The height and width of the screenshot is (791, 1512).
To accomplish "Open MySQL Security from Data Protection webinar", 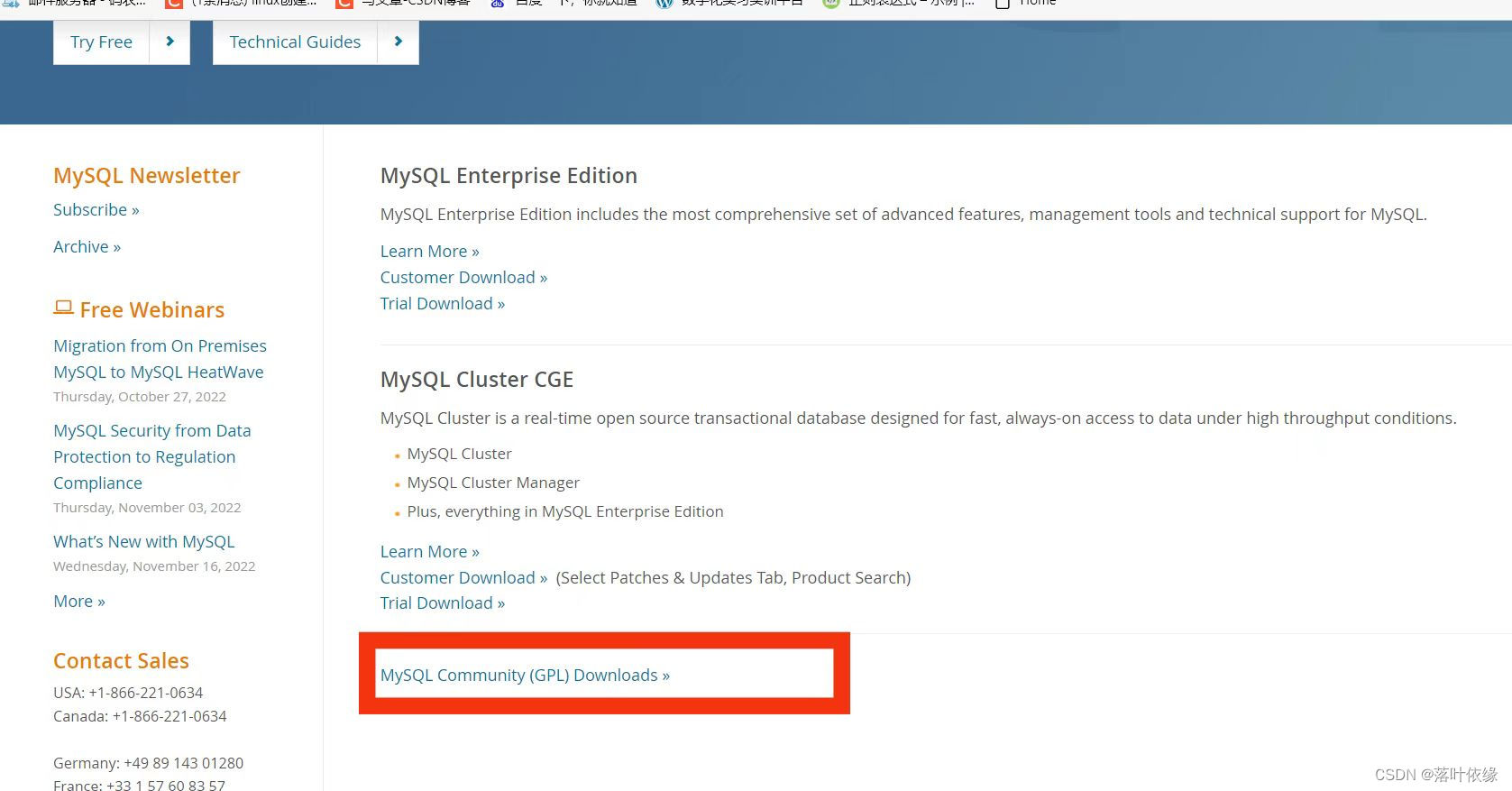I will 151,457.
